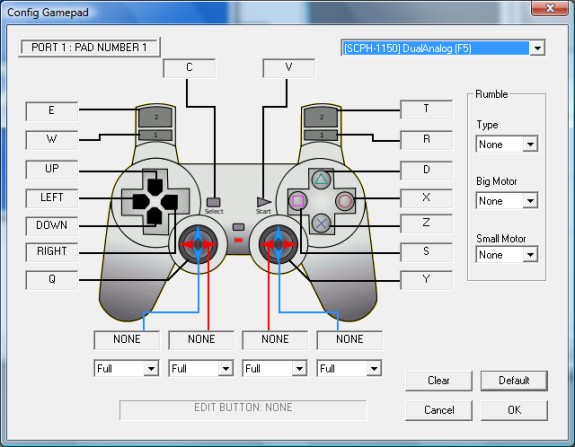Select the D mapping box for Triangle

click(x=426, y=170)
